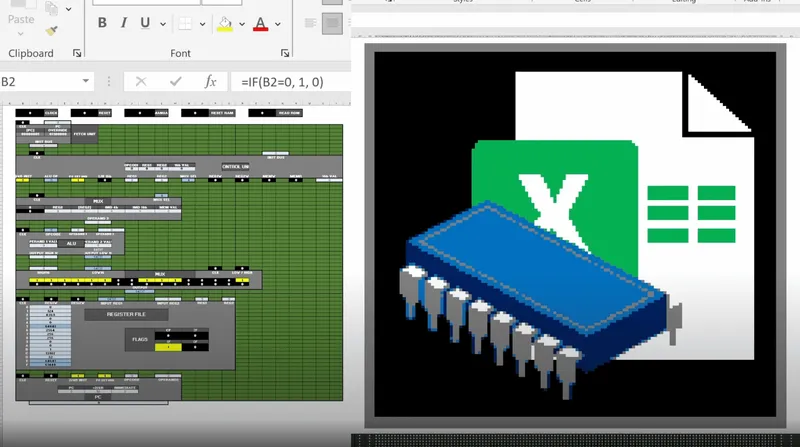Expand the Paste options arrow

20,34
